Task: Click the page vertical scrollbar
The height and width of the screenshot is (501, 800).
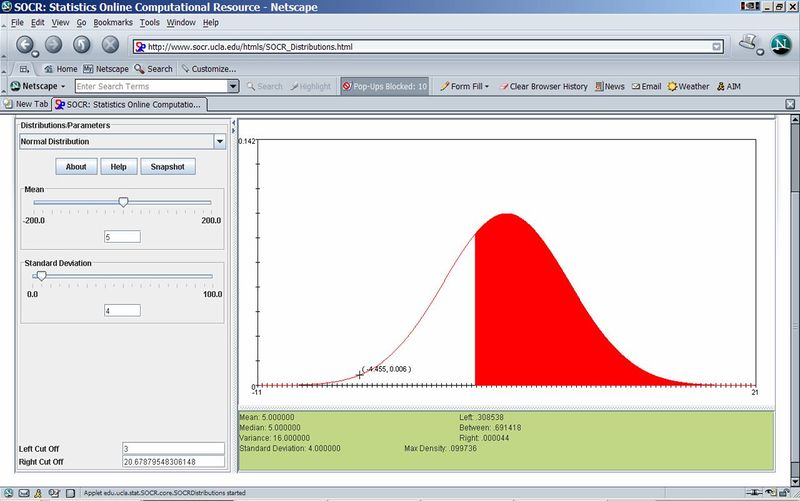Action: [x=794, y=301]
